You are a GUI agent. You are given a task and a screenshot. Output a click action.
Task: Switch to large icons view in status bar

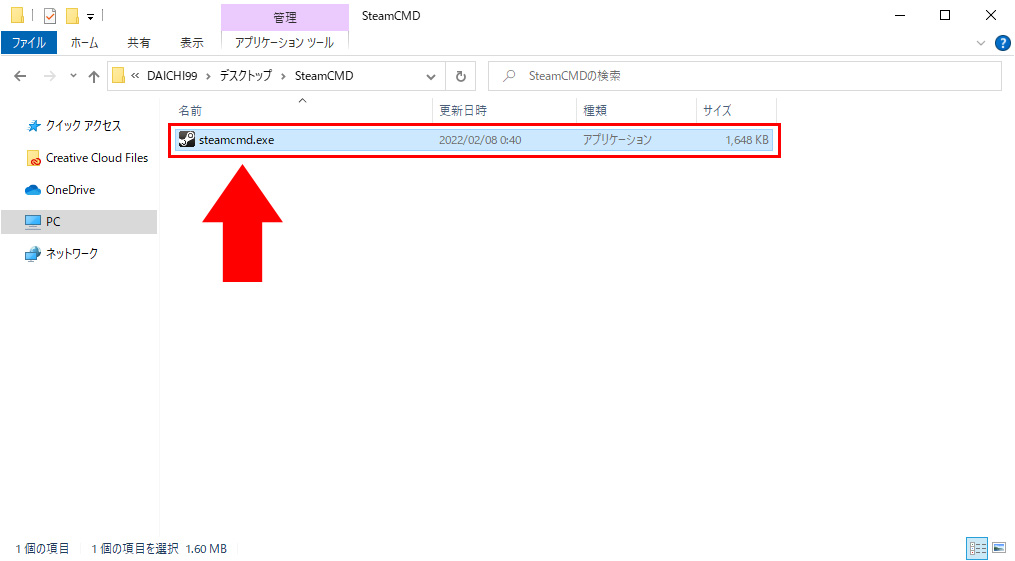[x=999, y=548]
